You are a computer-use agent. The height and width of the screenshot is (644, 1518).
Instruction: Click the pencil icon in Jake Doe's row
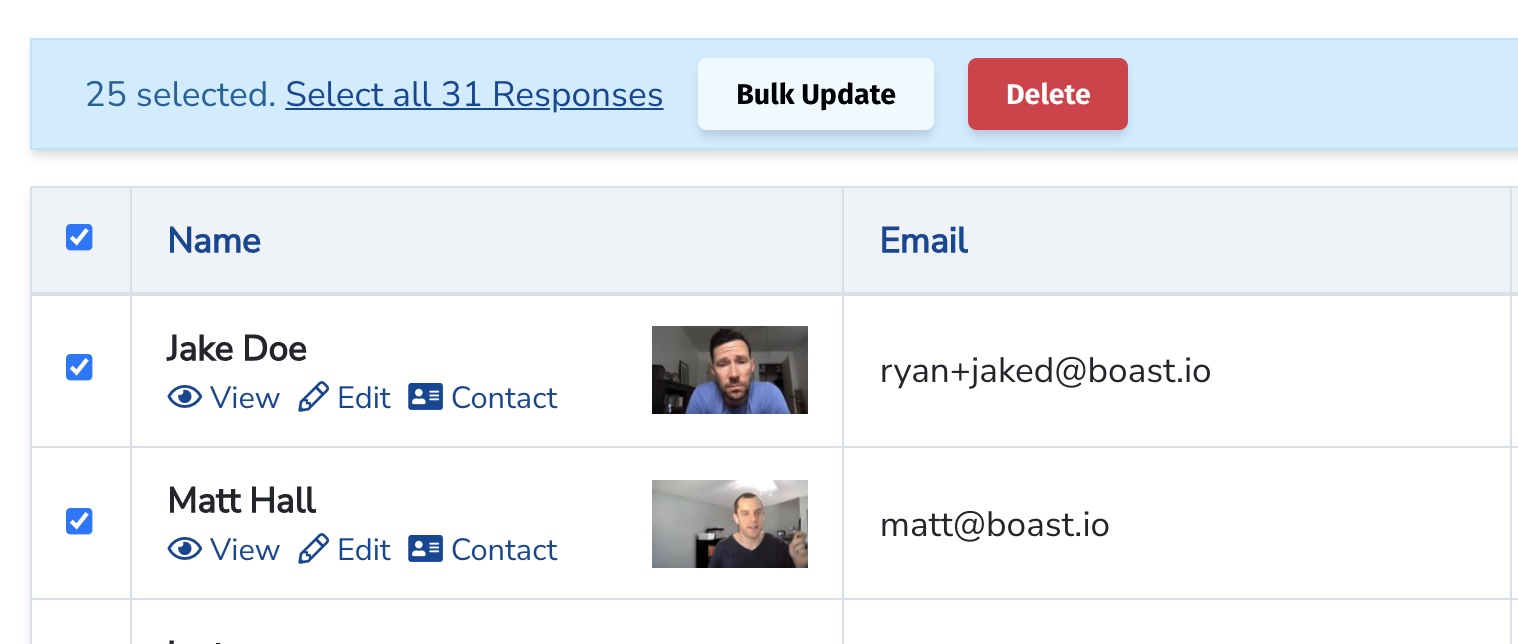pyautogui.click(x=313, y=398)
